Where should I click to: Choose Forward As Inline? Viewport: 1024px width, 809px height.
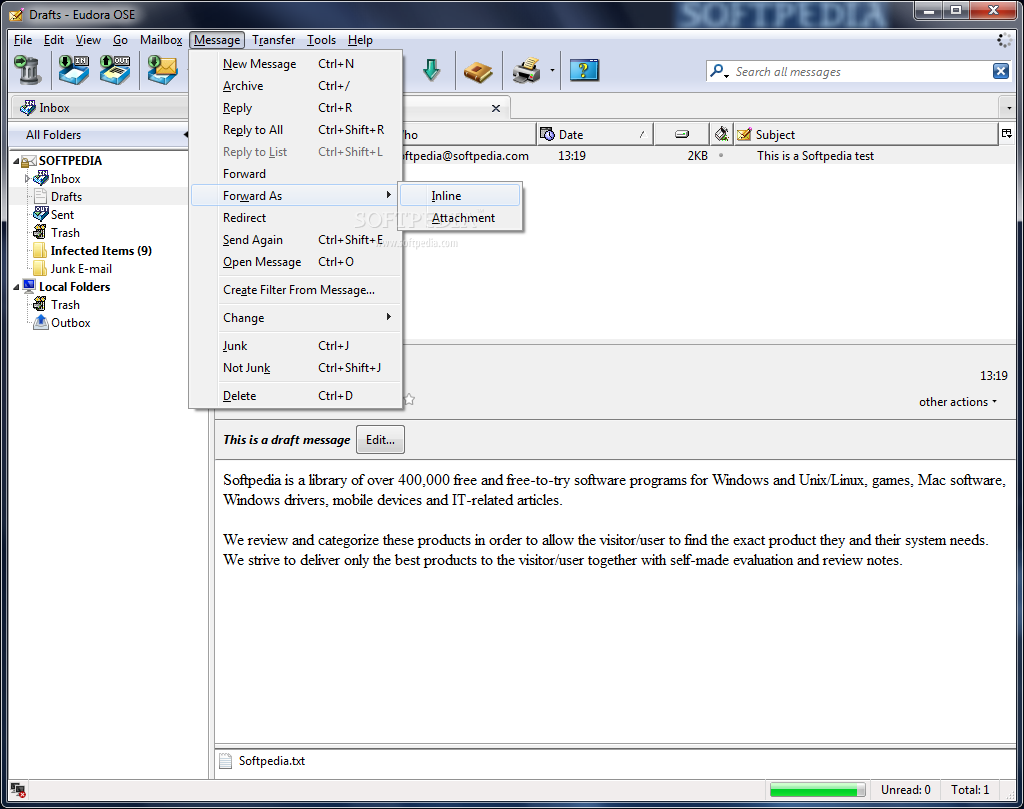pos(460,195)
